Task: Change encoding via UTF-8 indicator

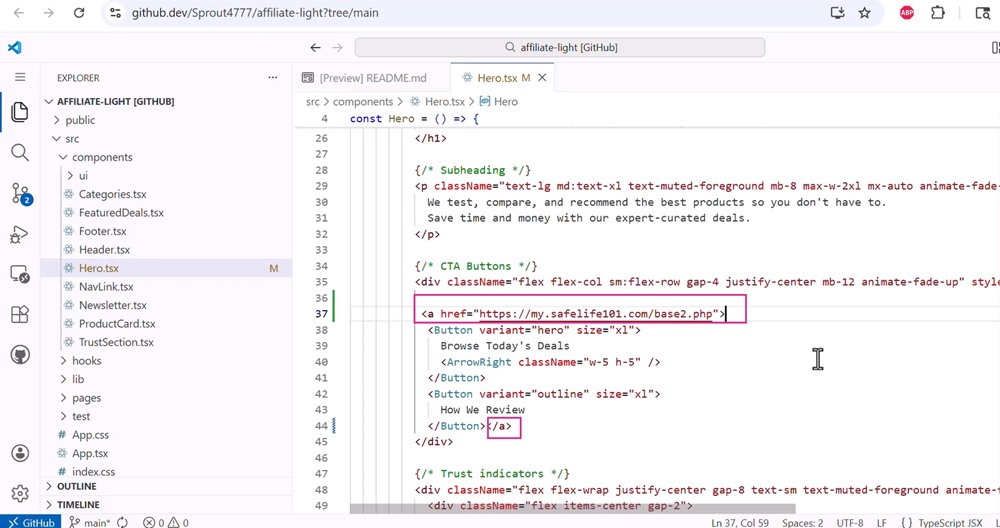Action: pos(849,522)
